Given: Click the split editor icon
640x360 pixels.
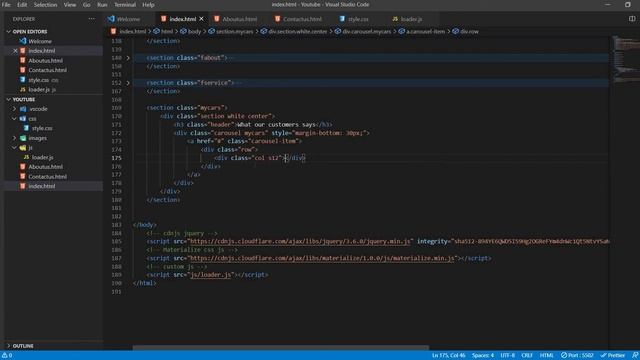Looking at the screenshot, I should (x=632, y=19).
